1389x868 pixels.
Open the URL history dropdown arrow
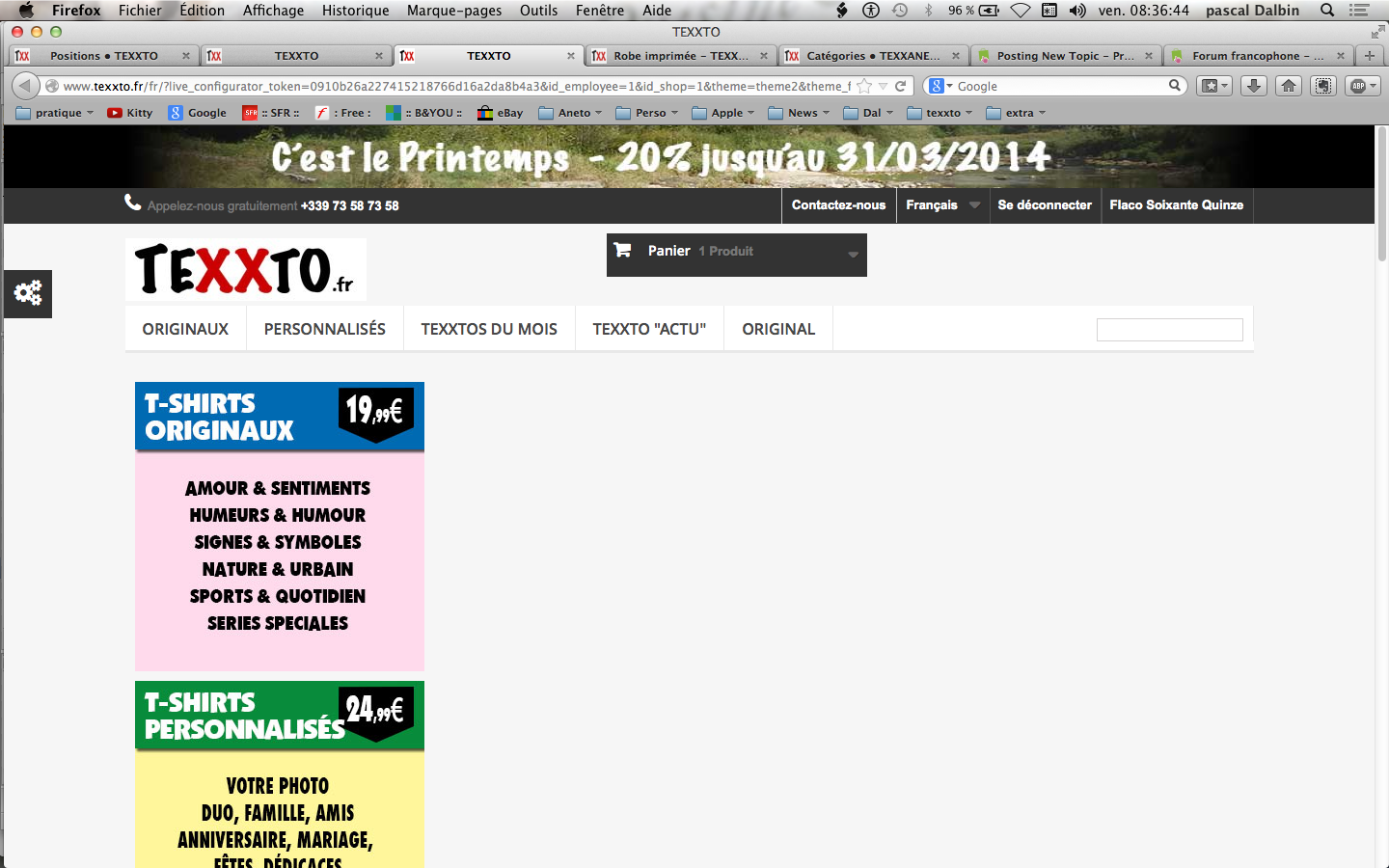[883, 86]
